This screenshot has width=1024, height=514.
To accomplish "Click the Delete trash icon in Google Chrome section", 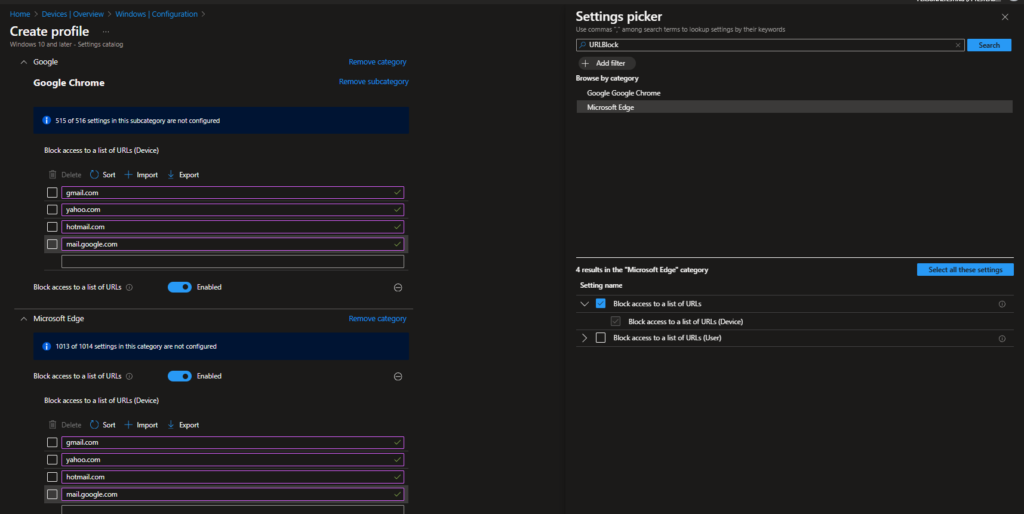I will coord(52,174).
